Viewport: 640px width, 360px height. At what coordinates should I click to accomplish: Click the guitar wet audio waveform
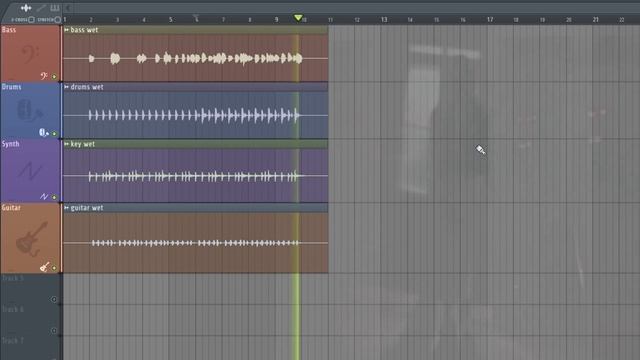pos(196,243)
